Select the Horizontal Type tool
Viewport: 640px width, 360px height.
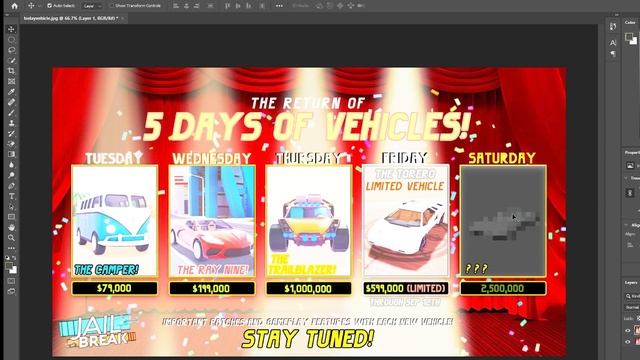pos(11,196)
